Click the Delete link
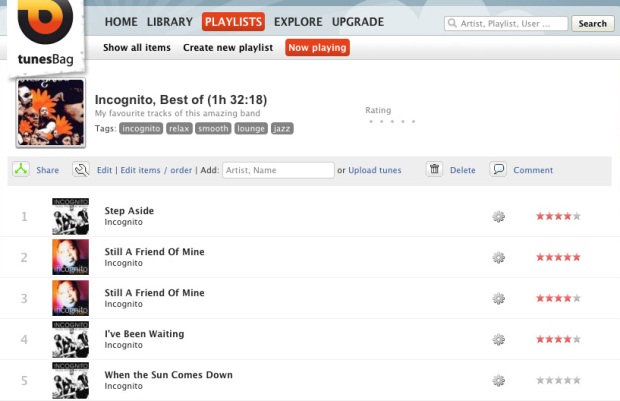Image resolution: width=620 pixels, height=401 pixels. click(x=462, y=170)
